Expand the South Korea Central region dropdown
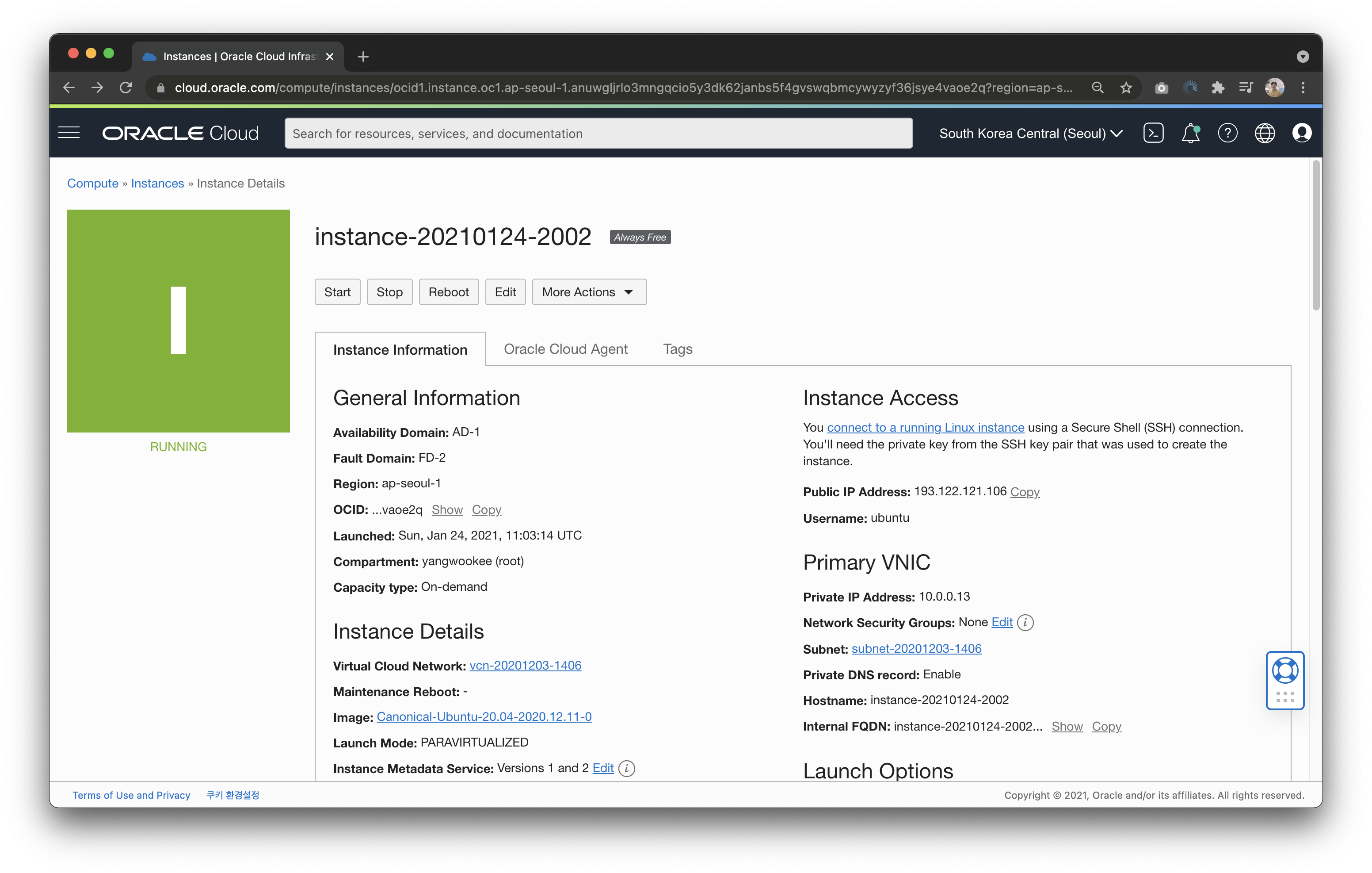Screen dimensions: 1372x873 1030,134
